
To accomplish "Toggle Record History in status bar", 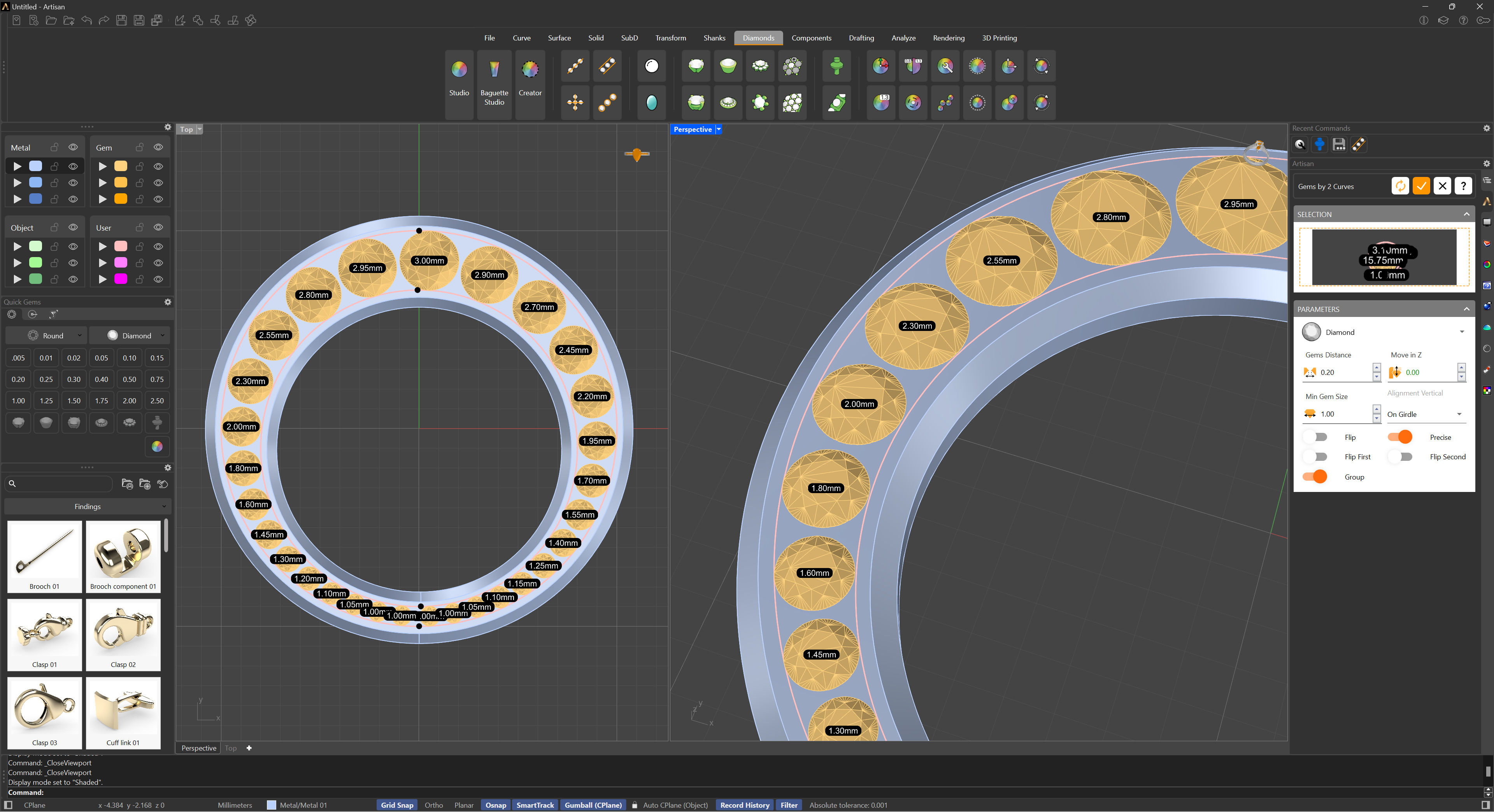I will tap(745, 805).
